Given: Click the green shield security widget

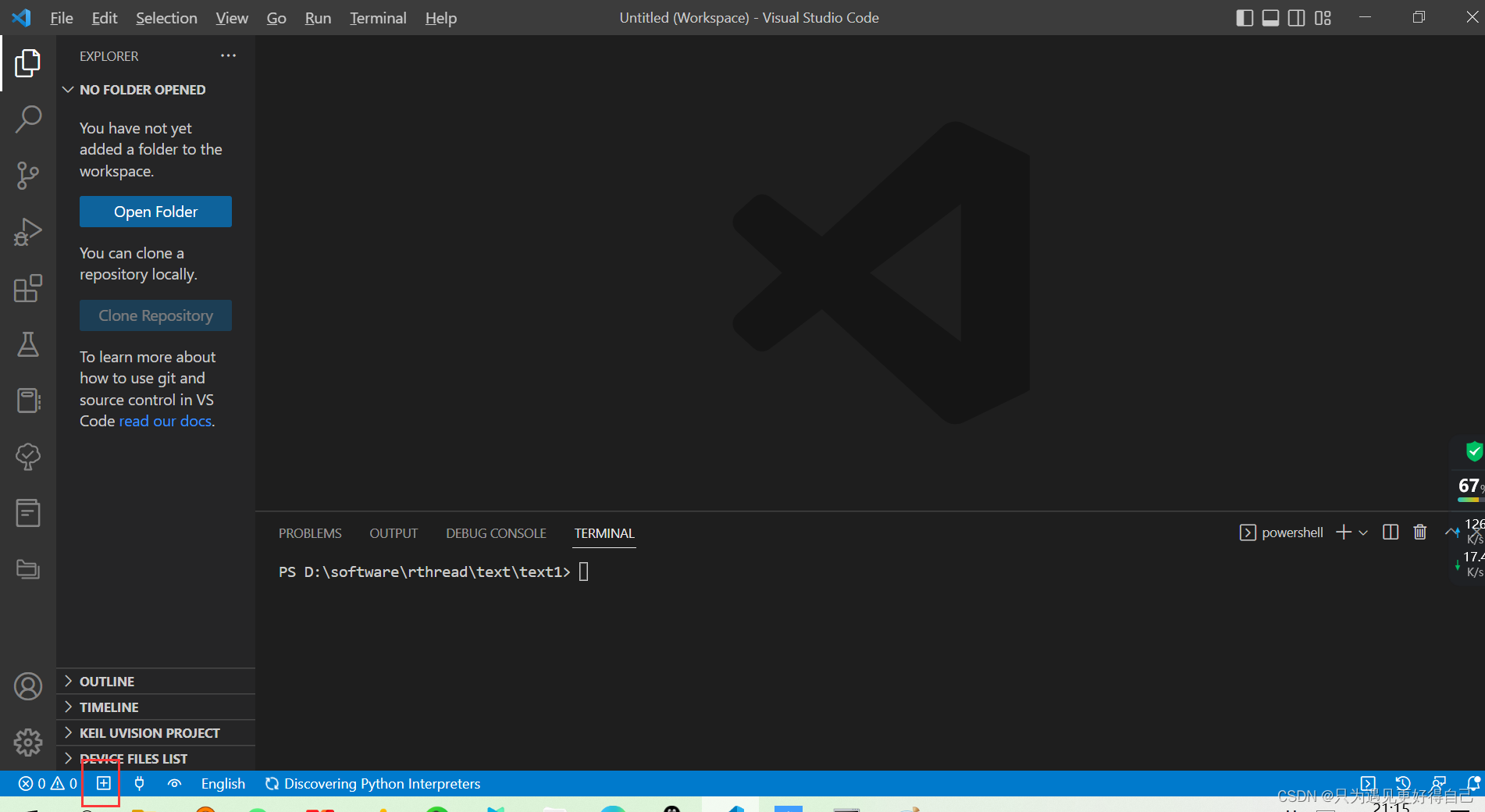Looking at the screenshot, I should pos(1473,451).
